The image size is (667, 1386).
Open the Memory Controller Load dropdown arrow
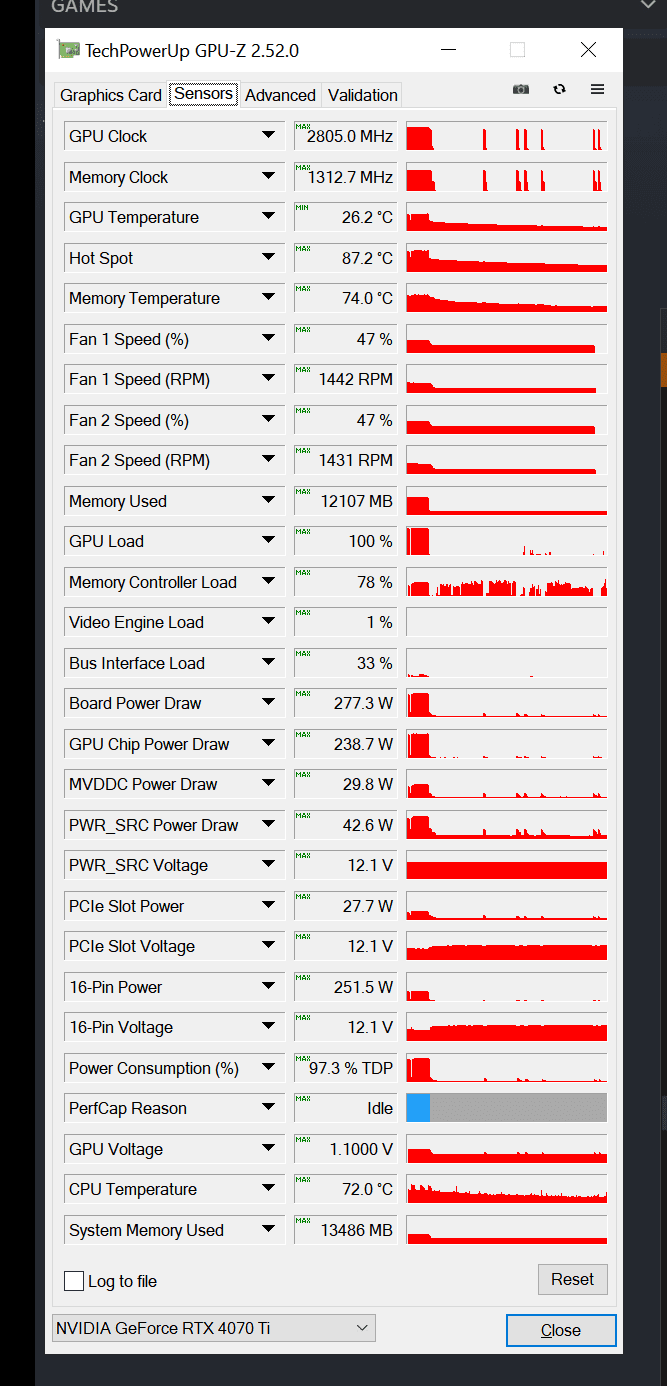(x=268, y=582)
